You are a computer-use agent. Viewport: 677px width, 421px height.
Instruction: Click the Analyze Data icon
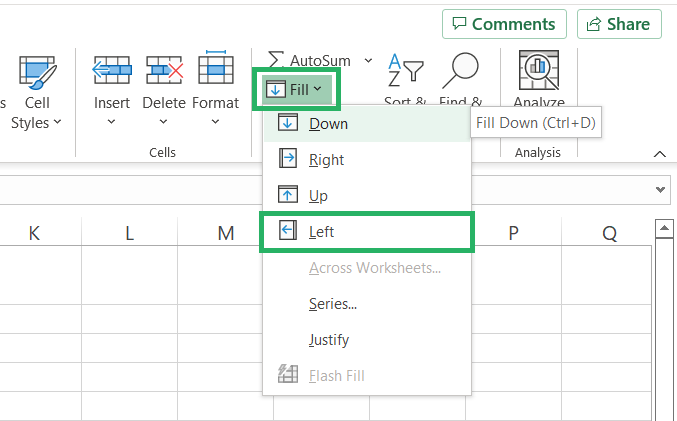point(539,70)
